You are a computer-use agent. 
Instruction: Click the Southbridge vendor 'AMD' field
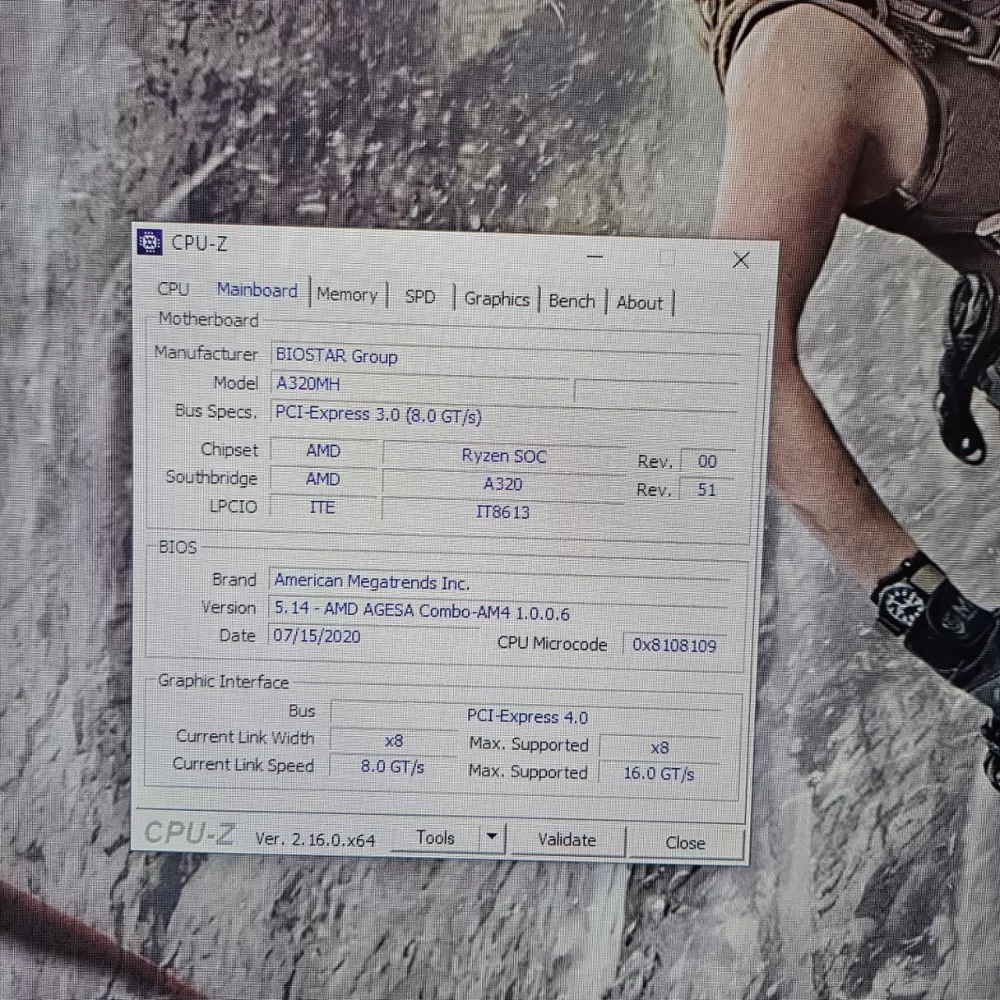click(323, 479)
